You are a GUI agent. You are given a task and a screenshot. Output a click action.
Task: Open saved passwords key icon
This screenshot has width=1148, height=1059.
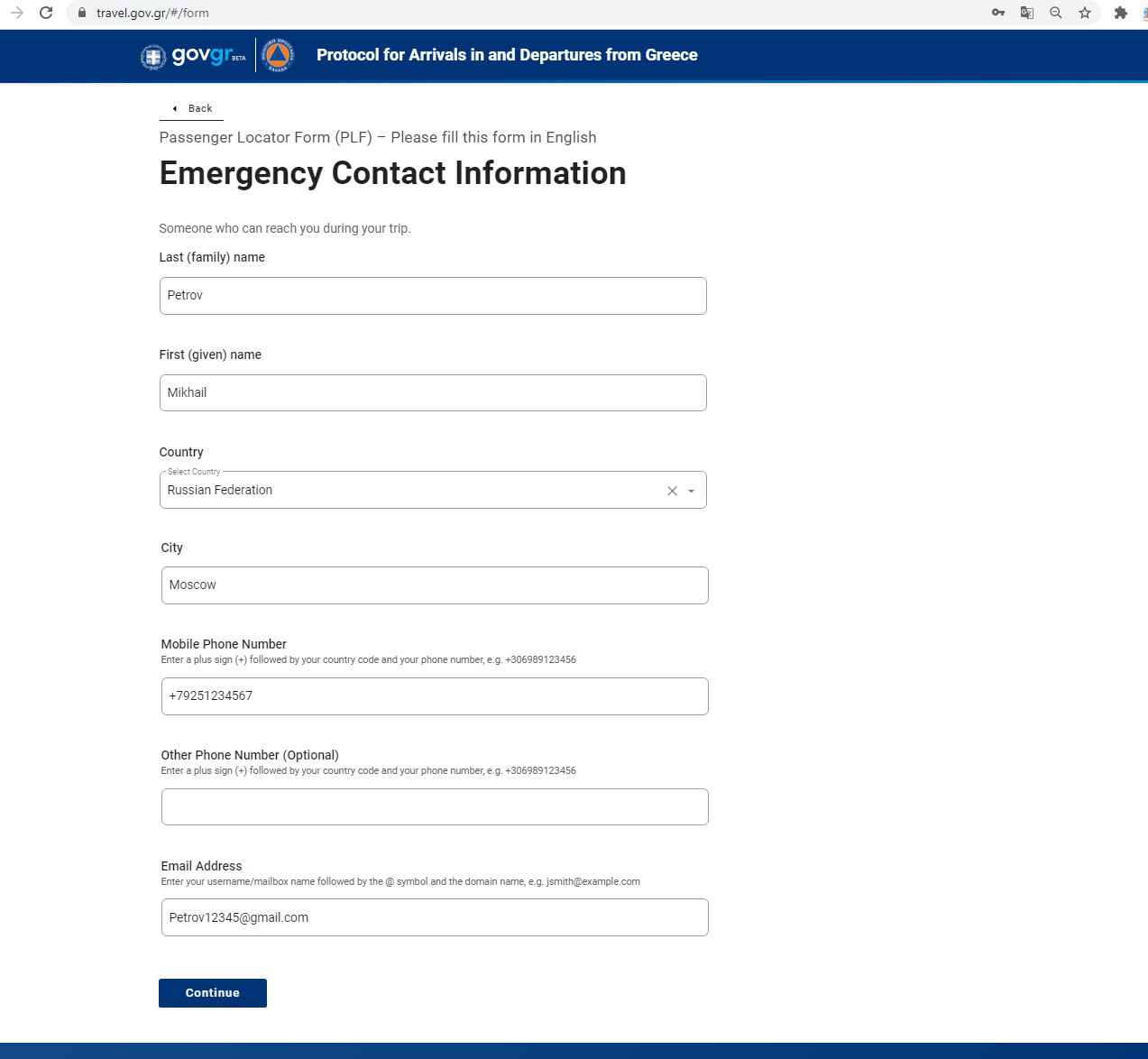[997, 13]
